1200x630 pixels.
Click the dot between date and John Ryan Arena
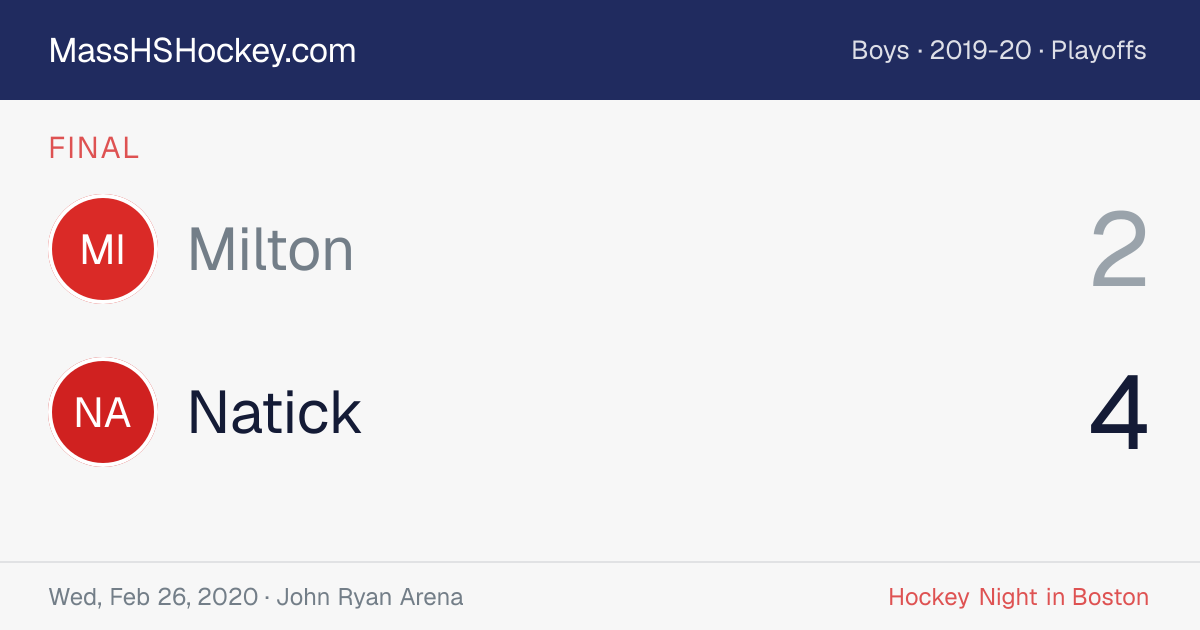click(267, 599)
